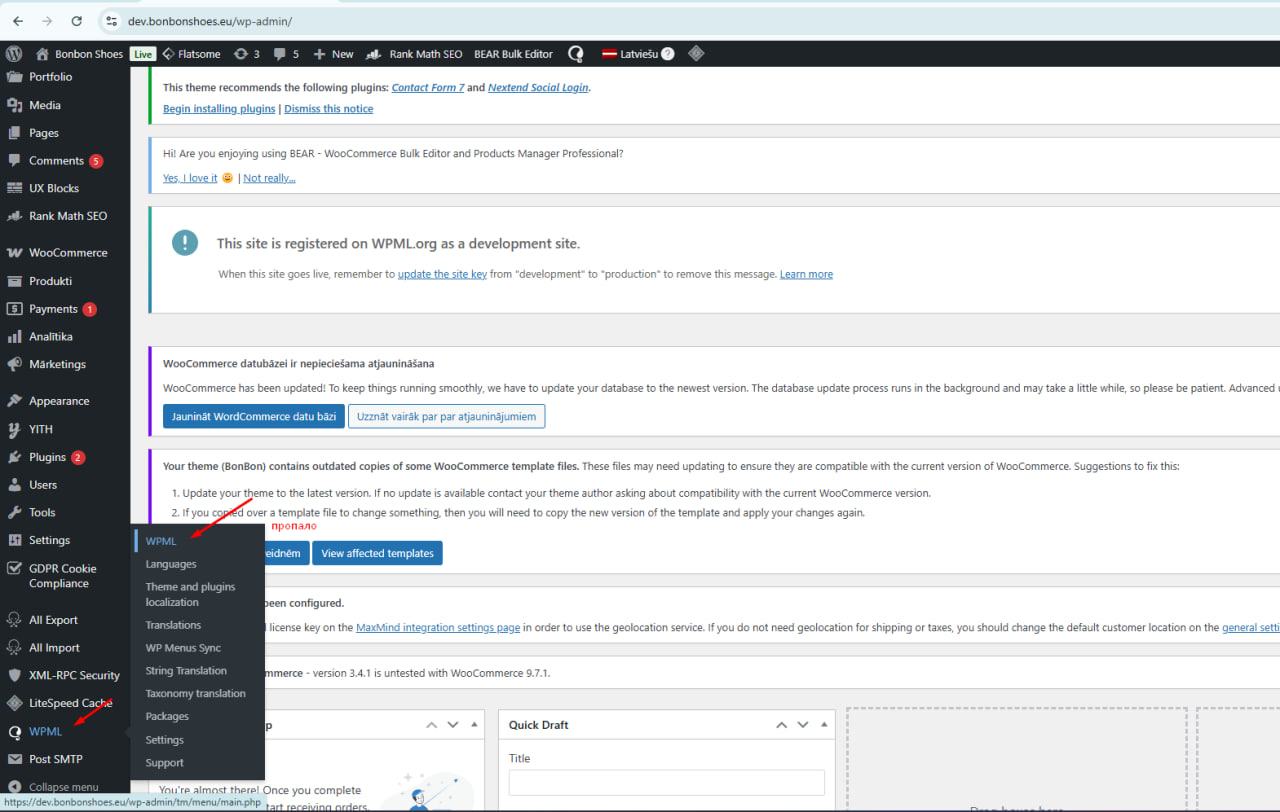Choose WP Menus Sync submenu item
The width and height of the screenshot is (1280, 812).
pyautogui.click(x=183, y=648)
